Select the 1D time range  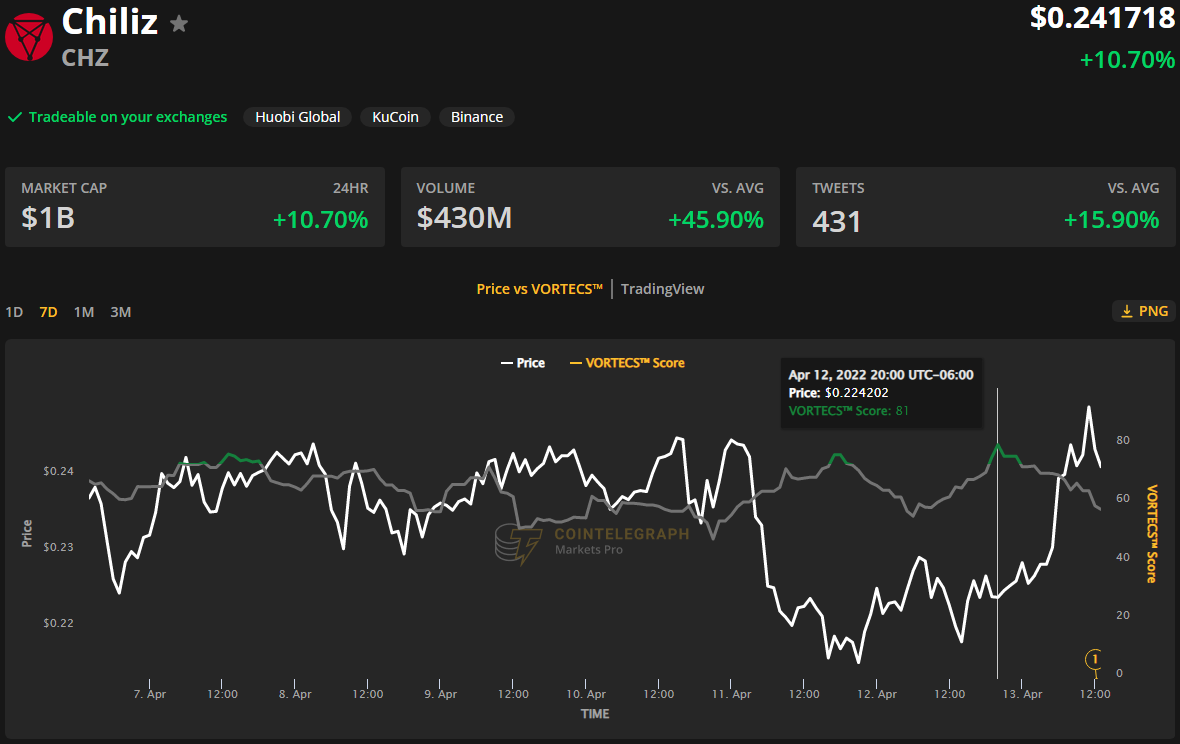click(14, 312)
